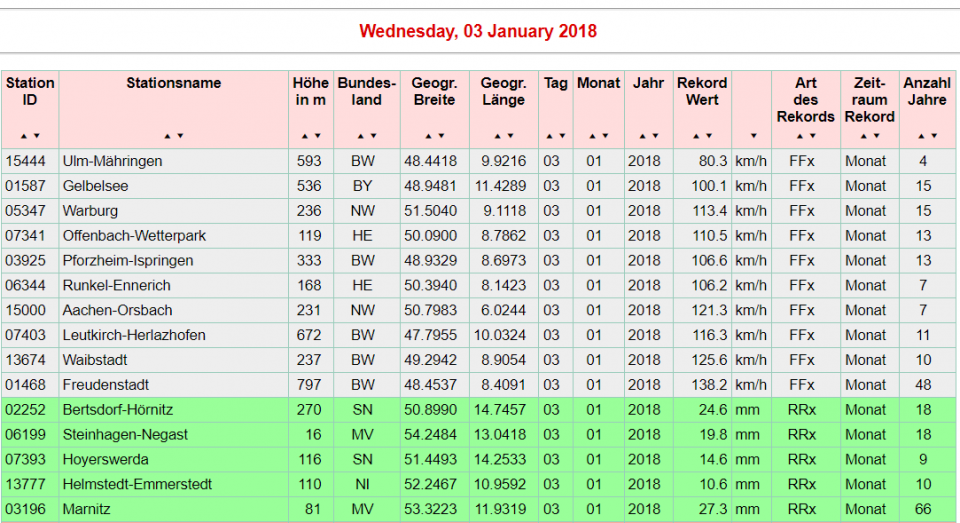The width and height of the screenshot is (960, 523).
Task: Select the Ulm-Mähringen station row
Action: (112, 161)
